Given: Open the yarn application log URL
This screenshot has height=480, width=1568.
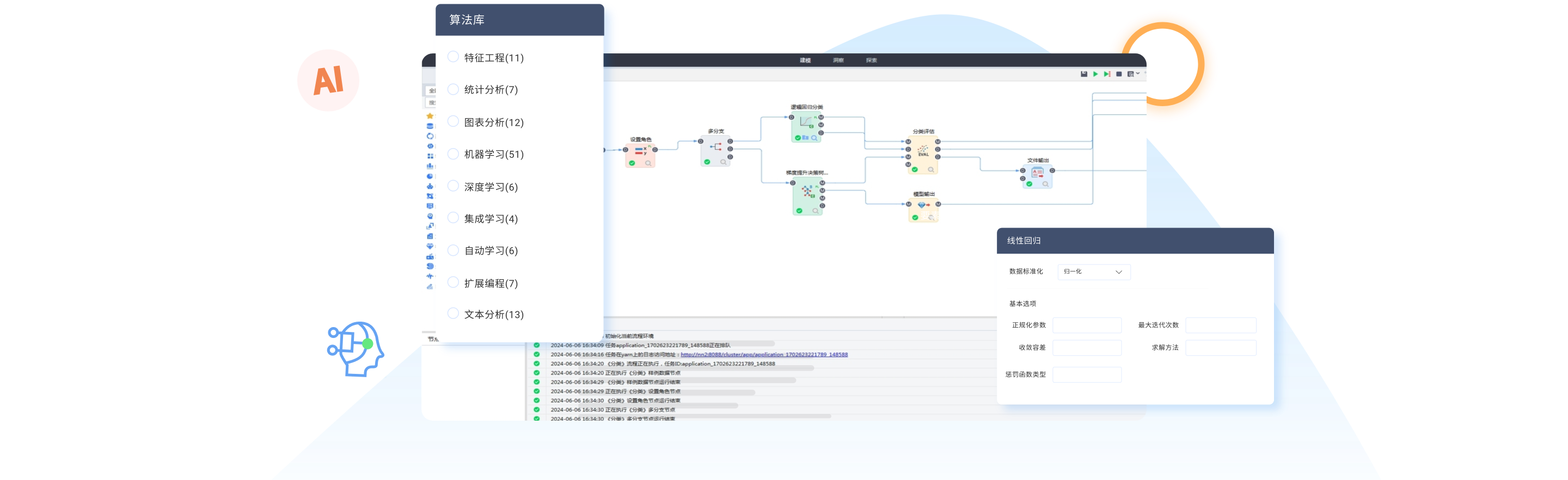Looking at the screenshot, I should click(763, 354).
